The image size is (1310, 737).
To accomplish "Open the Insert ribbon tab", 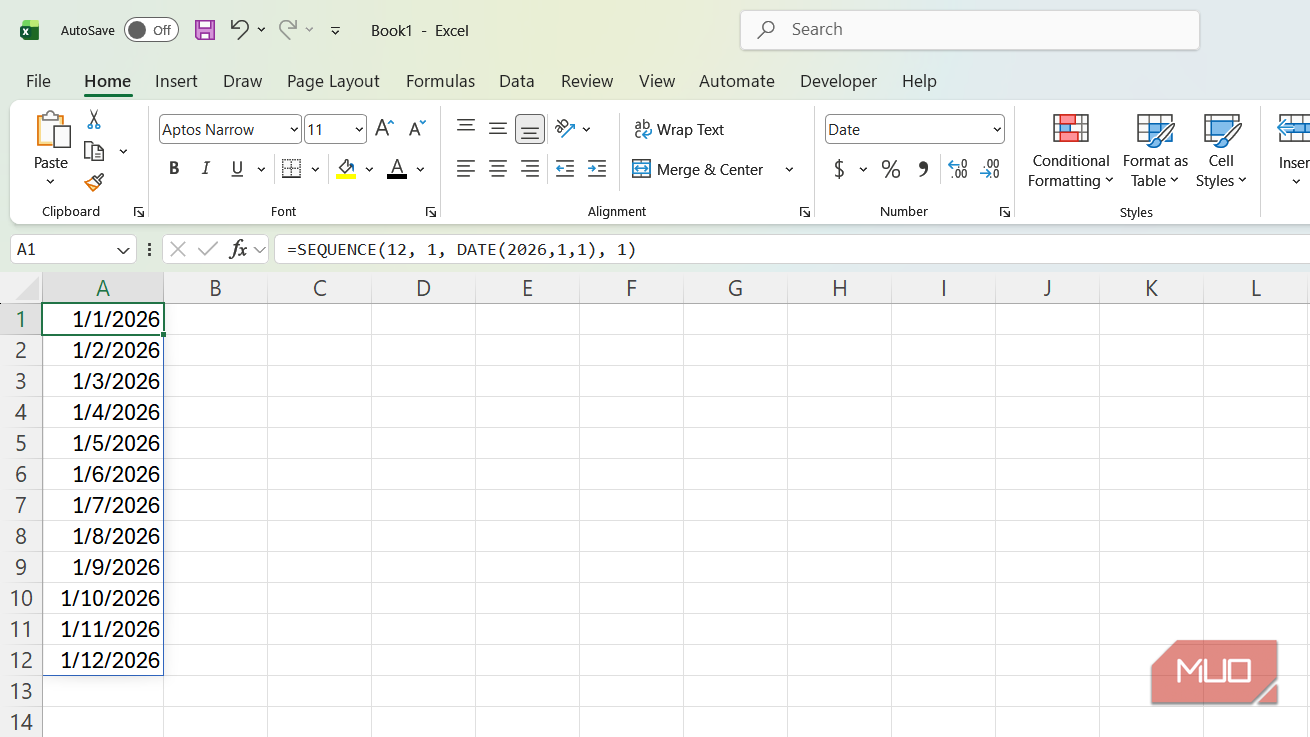I will pos(176,81).
